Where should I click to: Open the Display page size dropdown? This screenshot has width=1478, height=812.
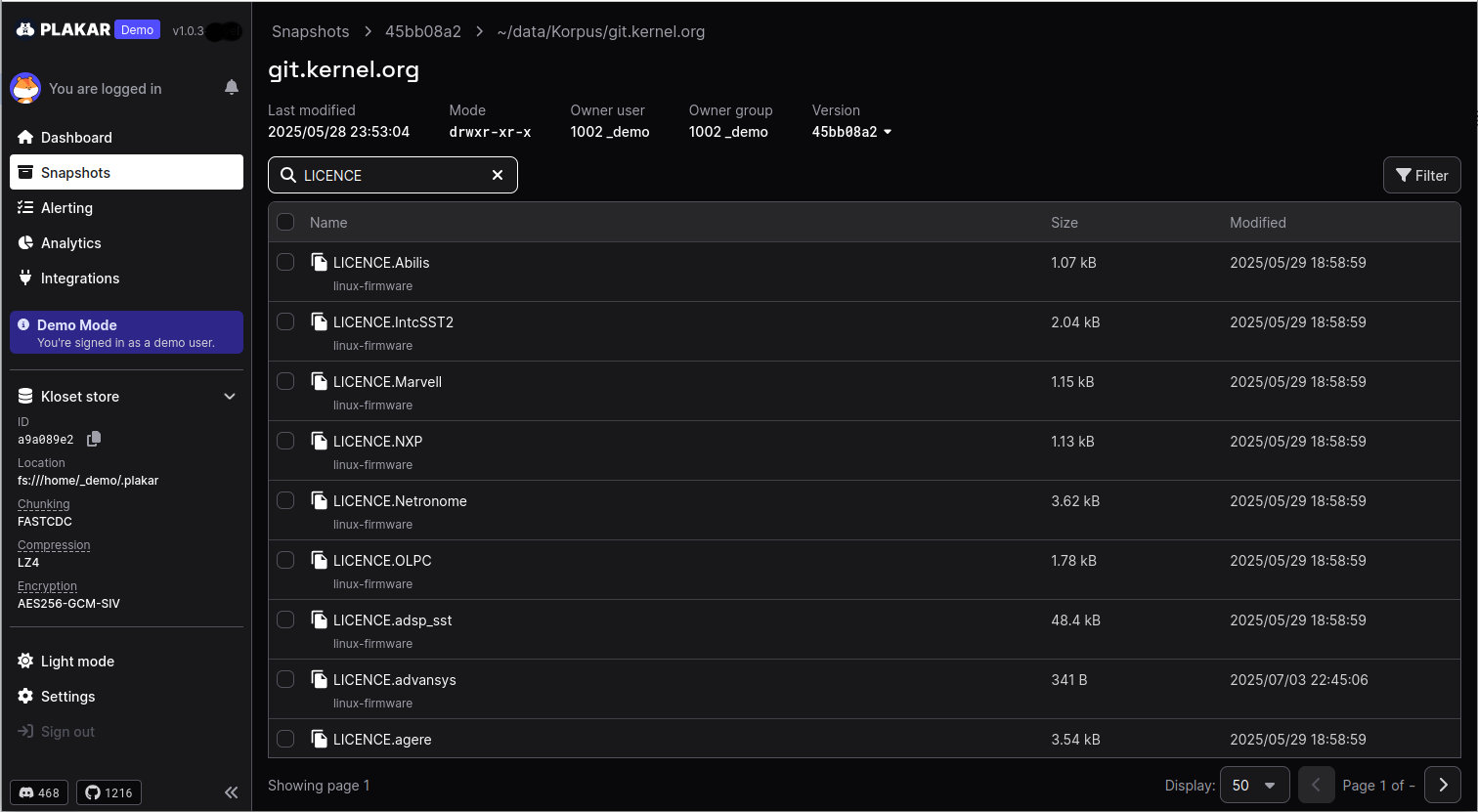tap(1255, 785)
